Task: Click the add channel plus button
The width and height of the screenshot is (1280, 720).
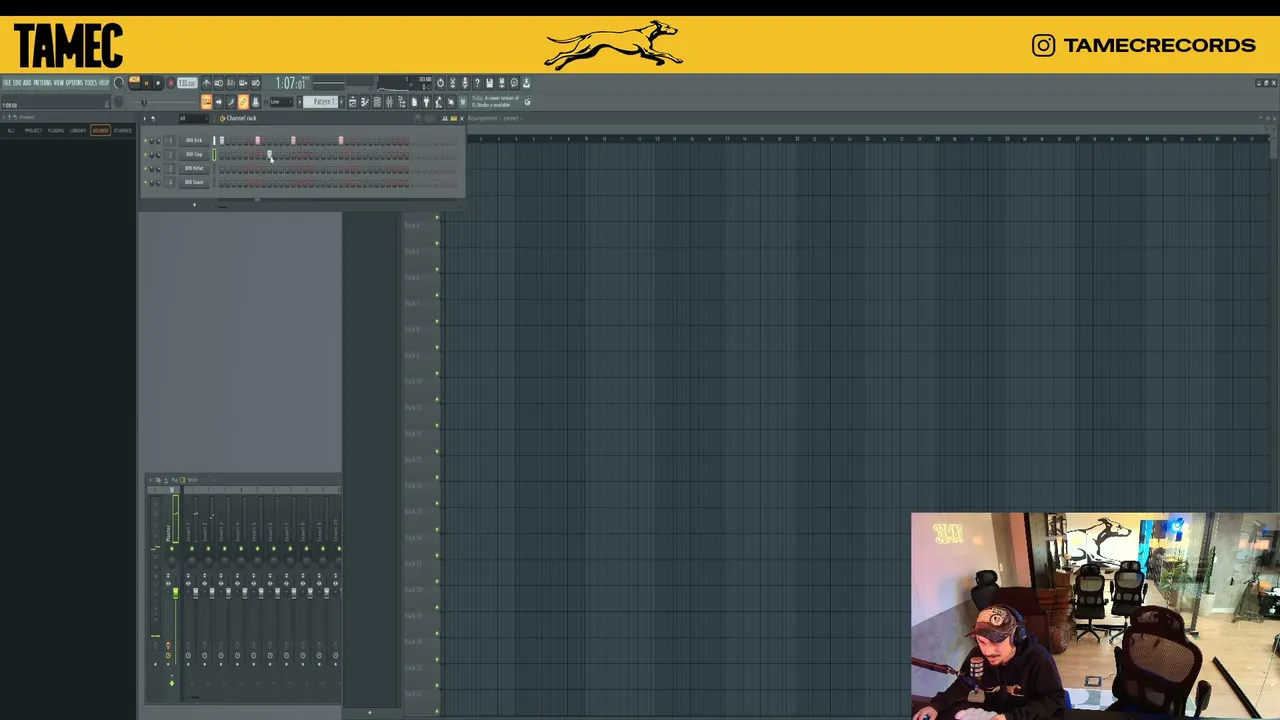Action: tap(194, 204)
